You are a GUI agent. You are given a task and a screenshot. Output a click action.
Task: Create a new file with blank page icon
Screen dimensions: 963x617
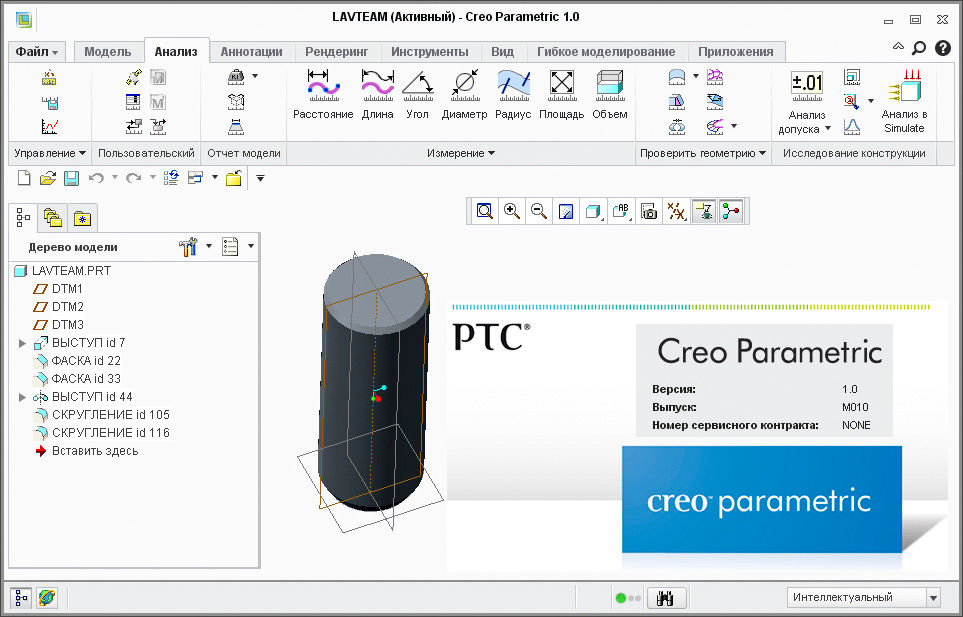coord(23,178)
